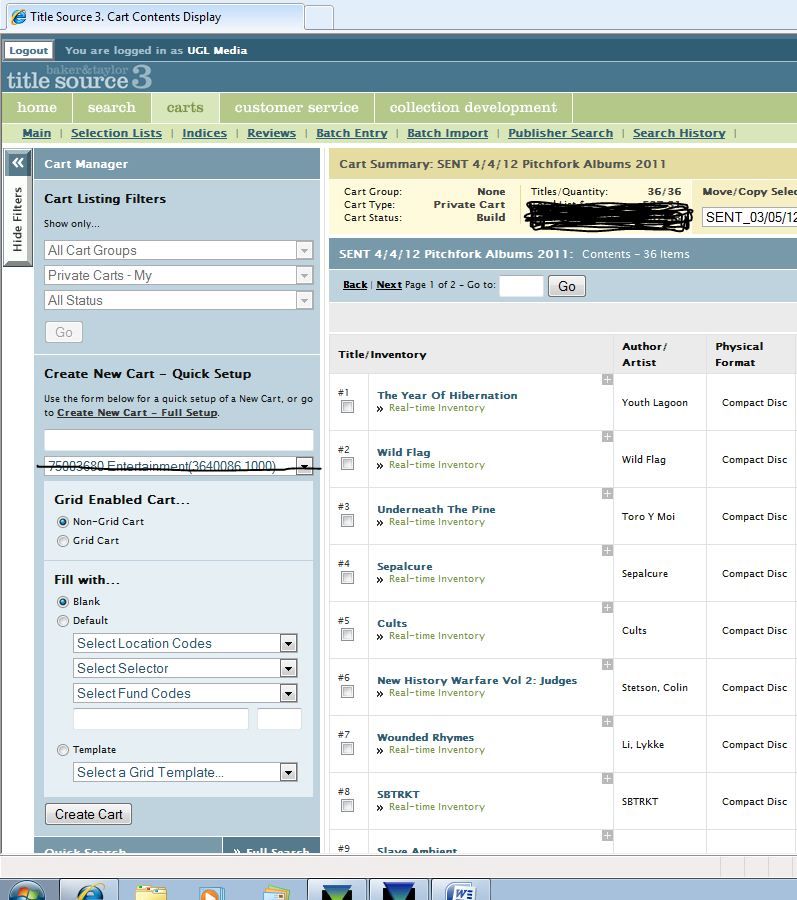Choose the Default fill option

[63, 621]
